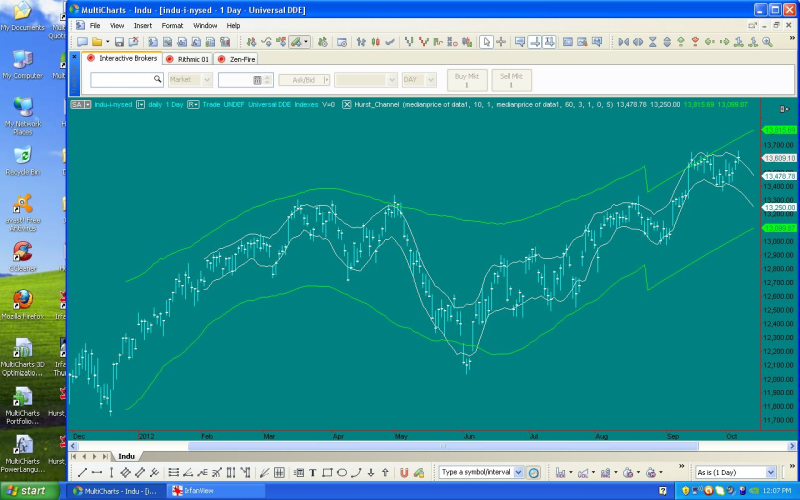The height and width of the screenshot is (500, 800).
Task: Click the red down-arrow scale icon
Action: click(695, 42)
